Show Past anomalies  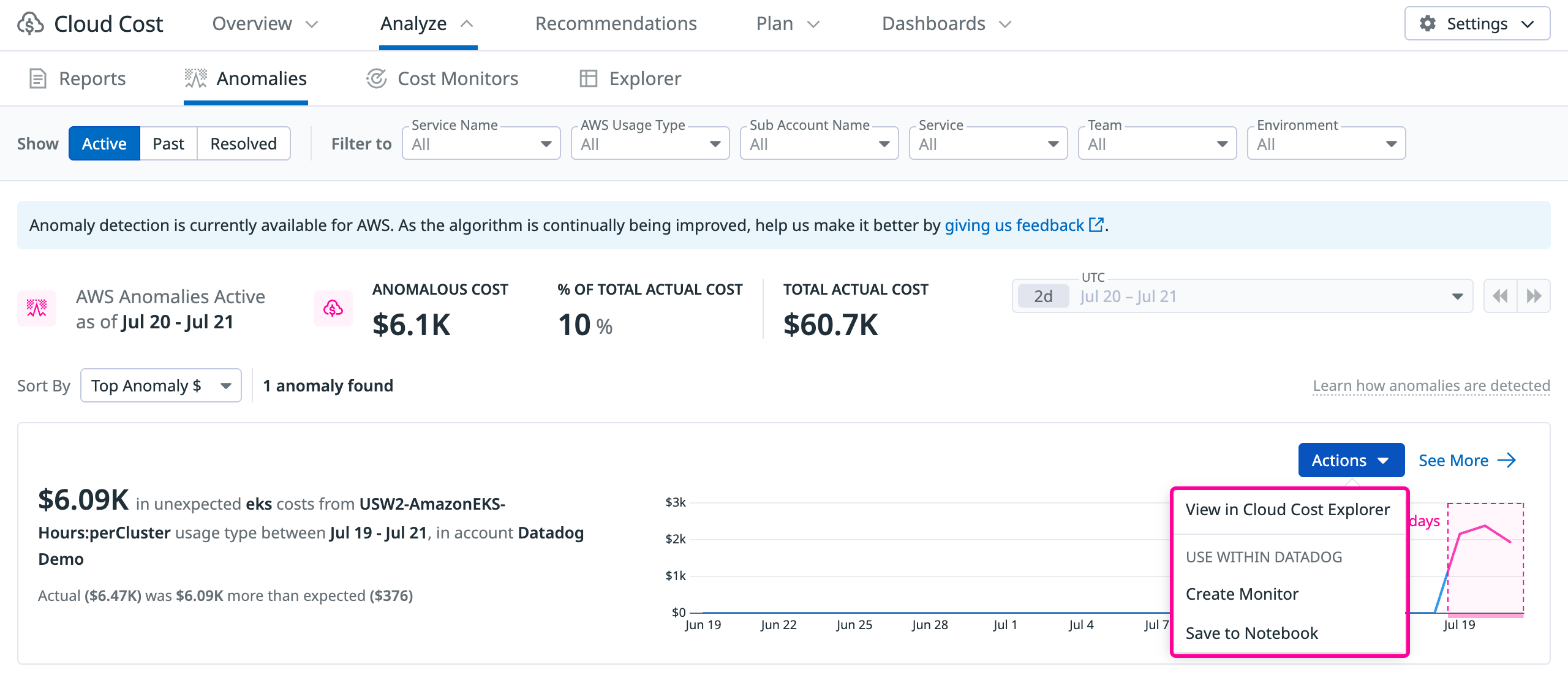pos(168,143)
